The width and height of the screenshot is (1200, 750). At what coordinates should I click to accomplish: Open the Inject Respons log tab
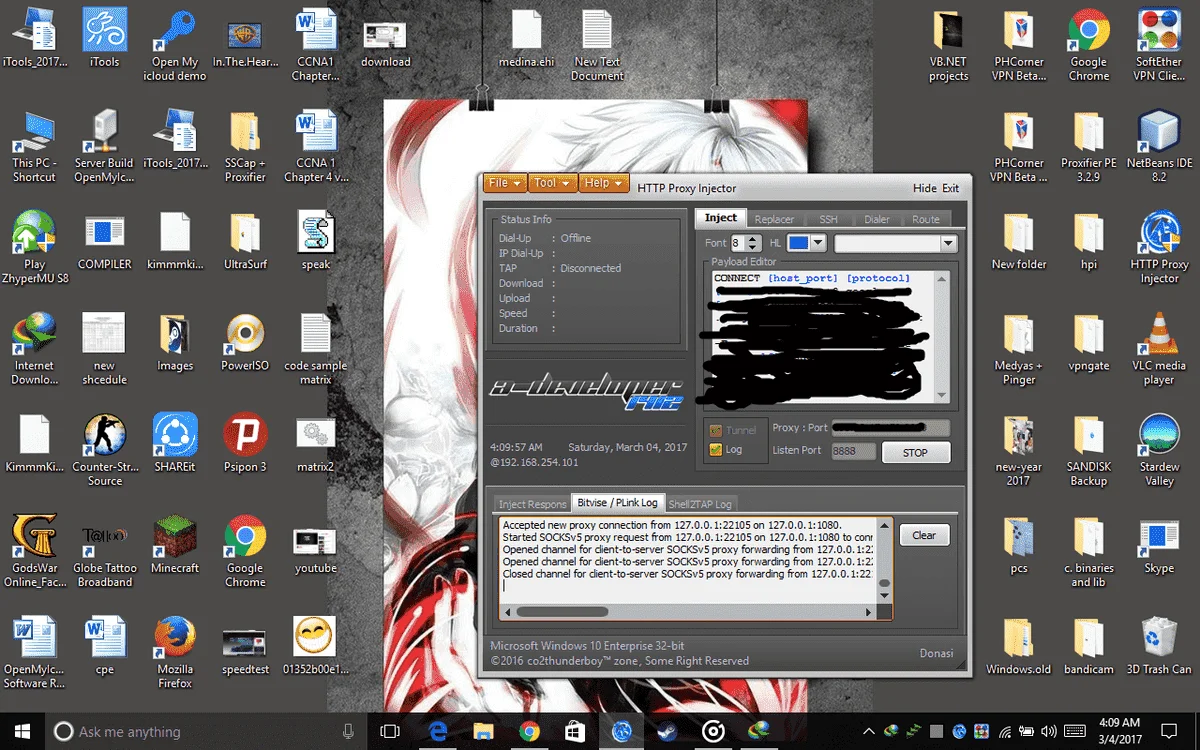(x=532, y=504)
